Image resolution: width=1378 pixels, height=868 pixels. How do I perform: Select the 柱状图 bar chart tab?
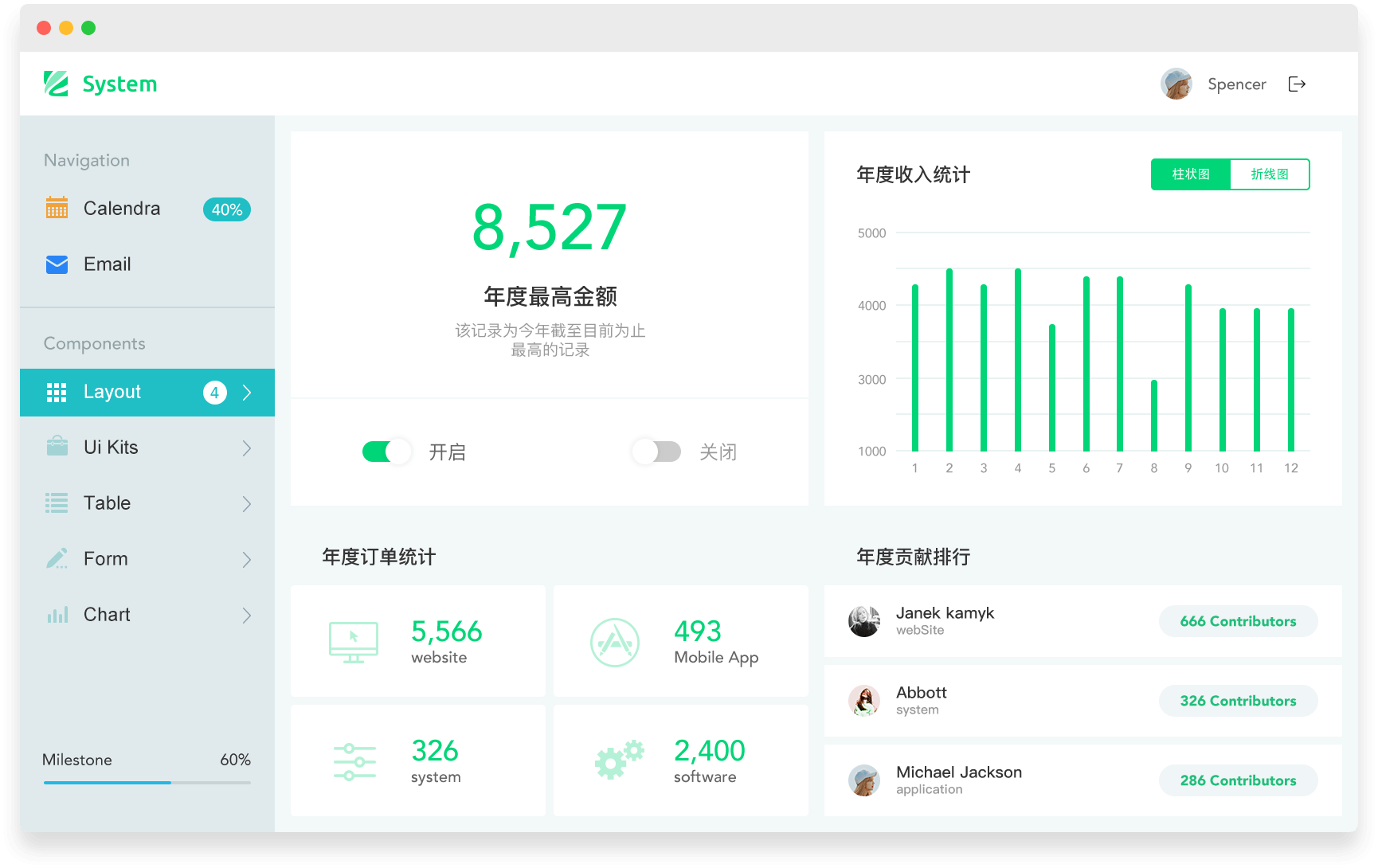click(x=1191, y=174)
